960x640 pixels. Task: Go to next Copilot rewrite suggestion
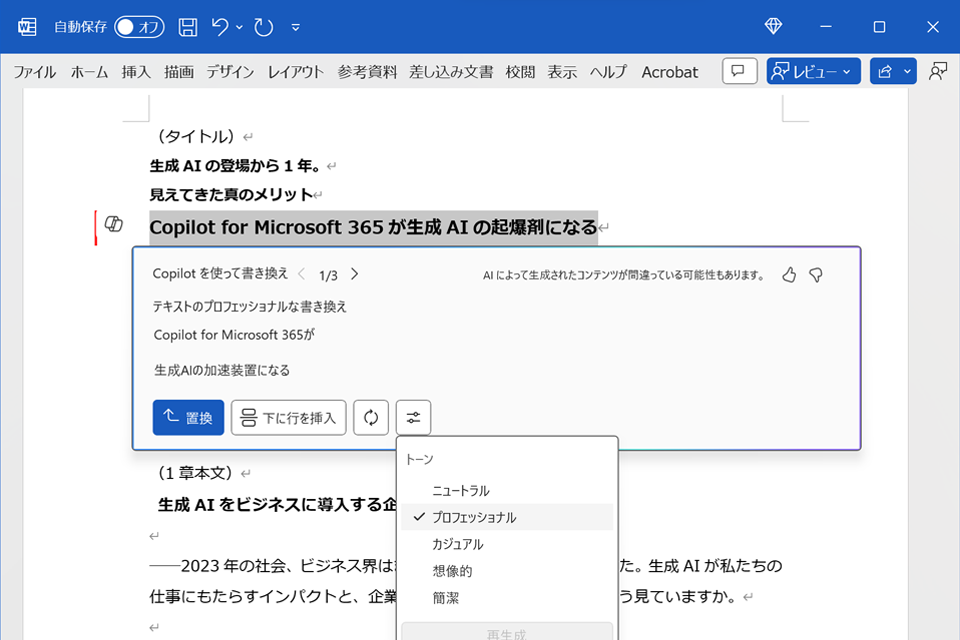354,274
